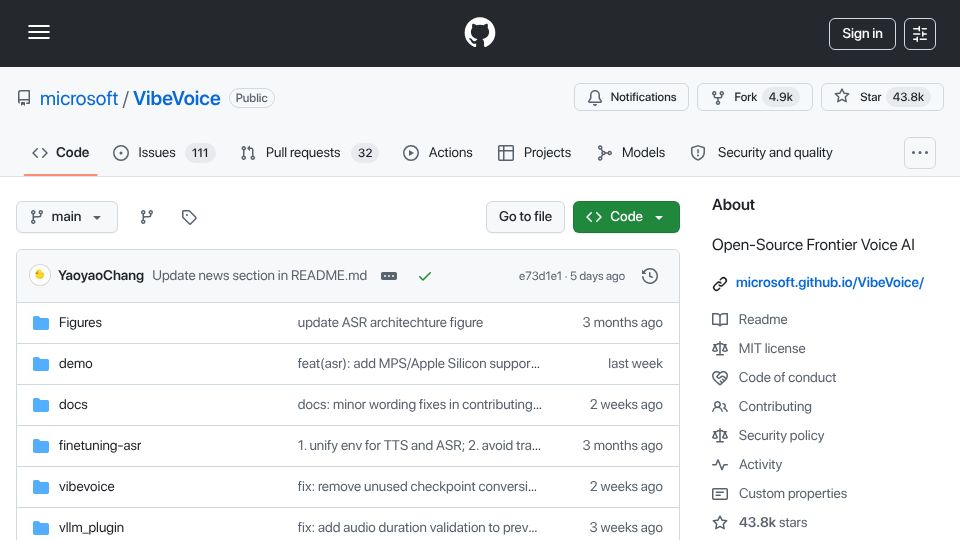The width and height of the screenshot is (960, 540).
Task: Jump to Readme in About sidebar
Action: click(x=763, y=320)
